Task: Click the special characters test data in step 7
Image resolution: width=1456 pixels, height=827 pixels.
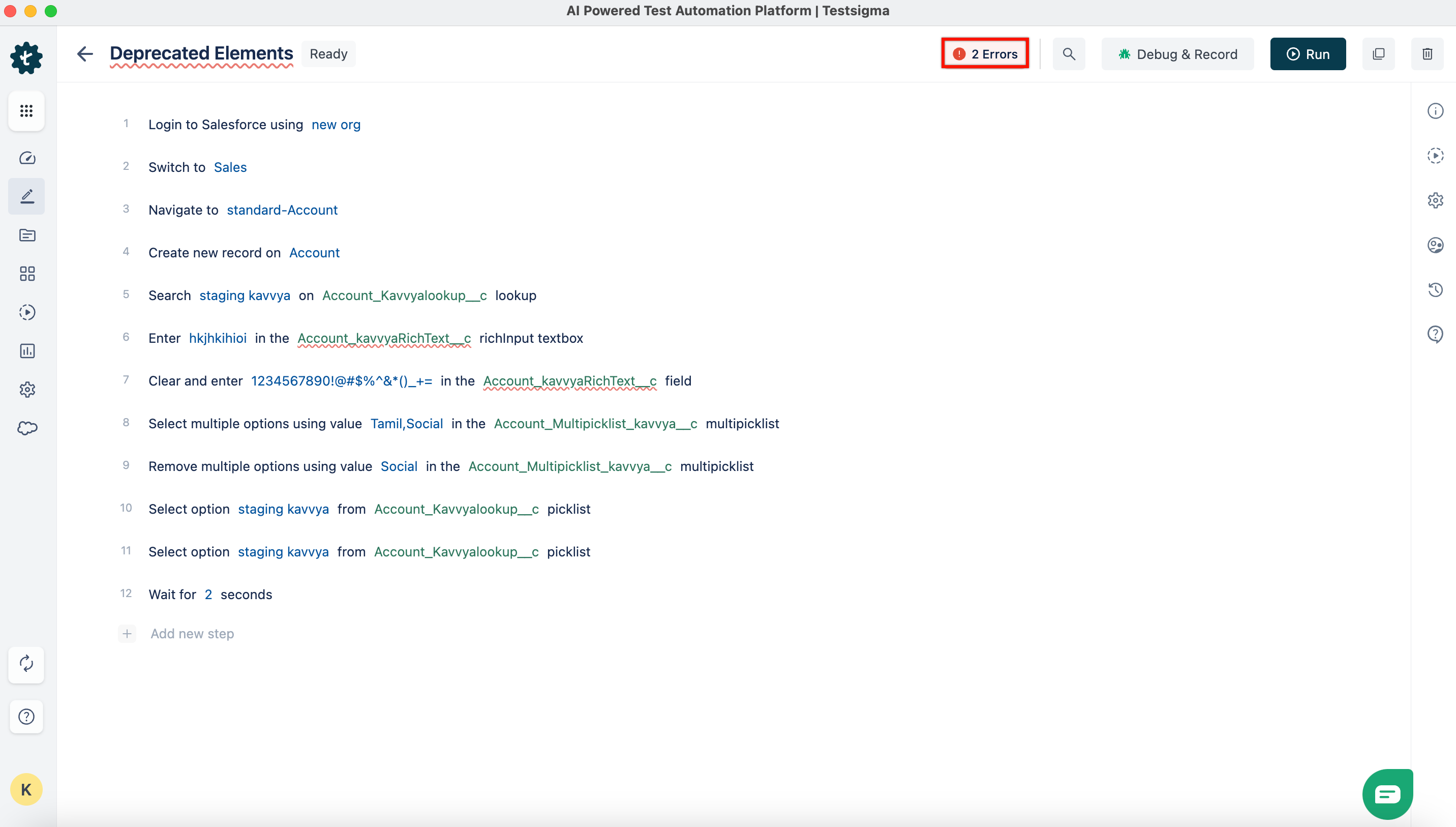Action: (342, 381)
